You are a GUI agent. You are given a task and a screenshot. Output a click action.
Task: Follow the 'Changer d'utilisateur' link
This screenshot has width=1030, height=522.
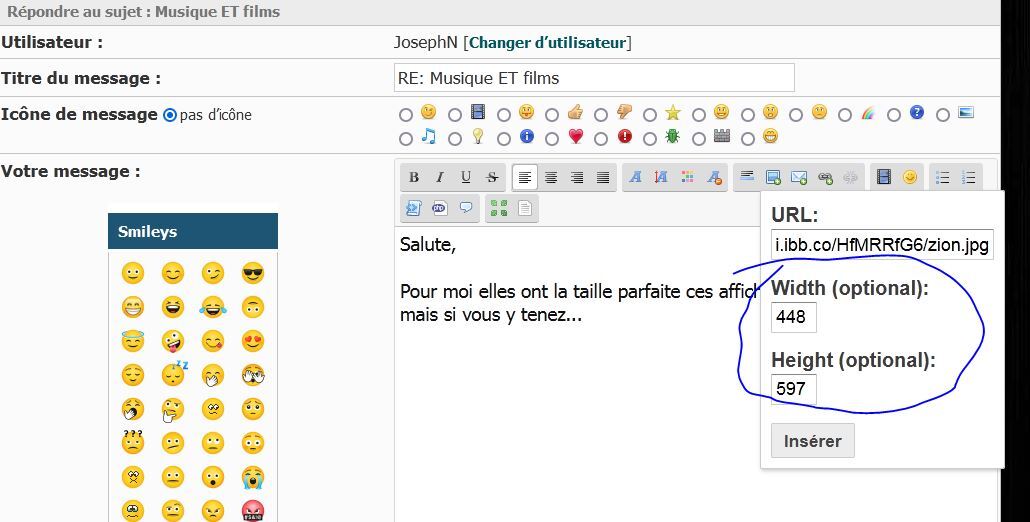click(547, 43)
